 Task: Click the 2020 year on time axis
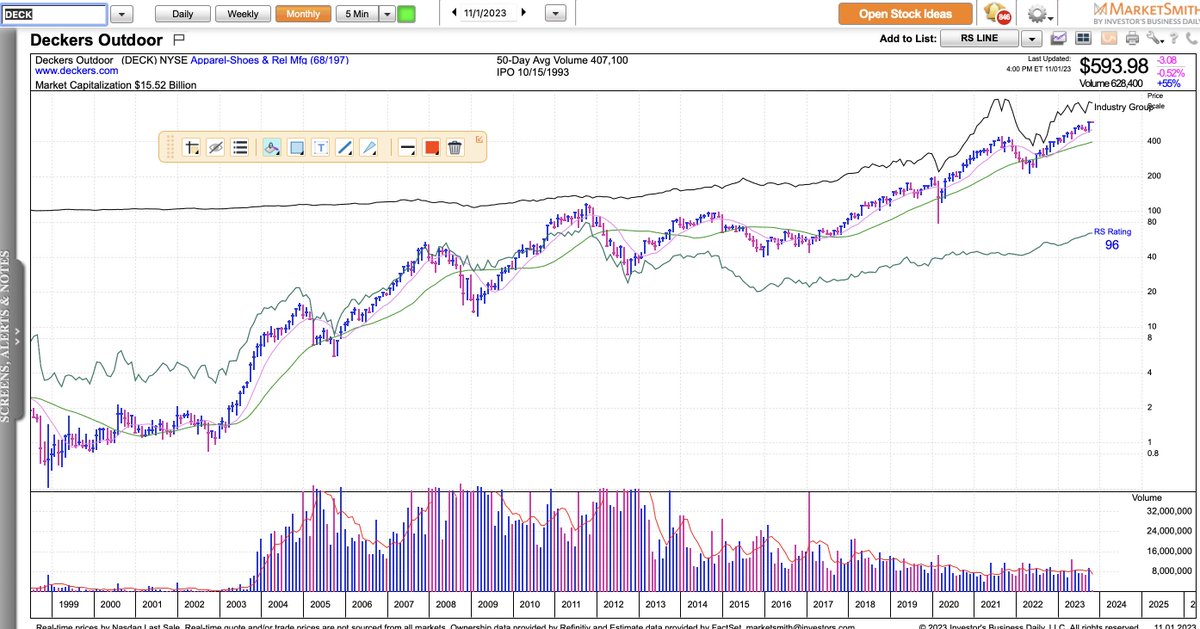pos(948,605)
